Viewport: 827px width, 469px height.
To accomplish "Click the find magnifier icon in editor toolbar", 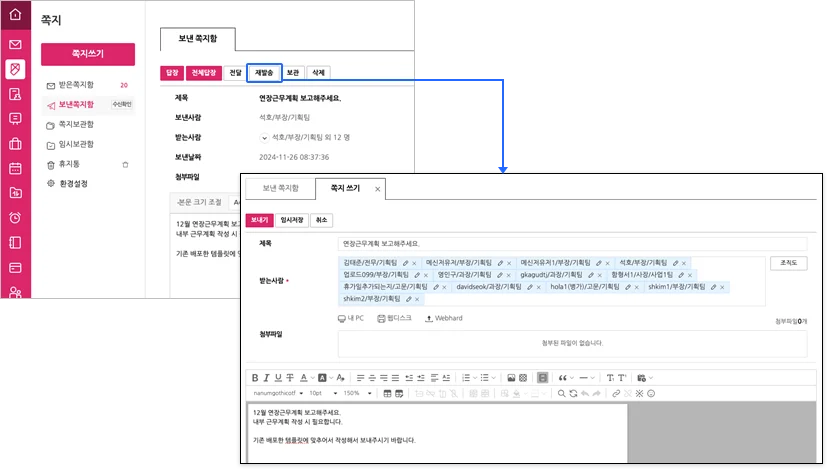I will pos(560,394).
